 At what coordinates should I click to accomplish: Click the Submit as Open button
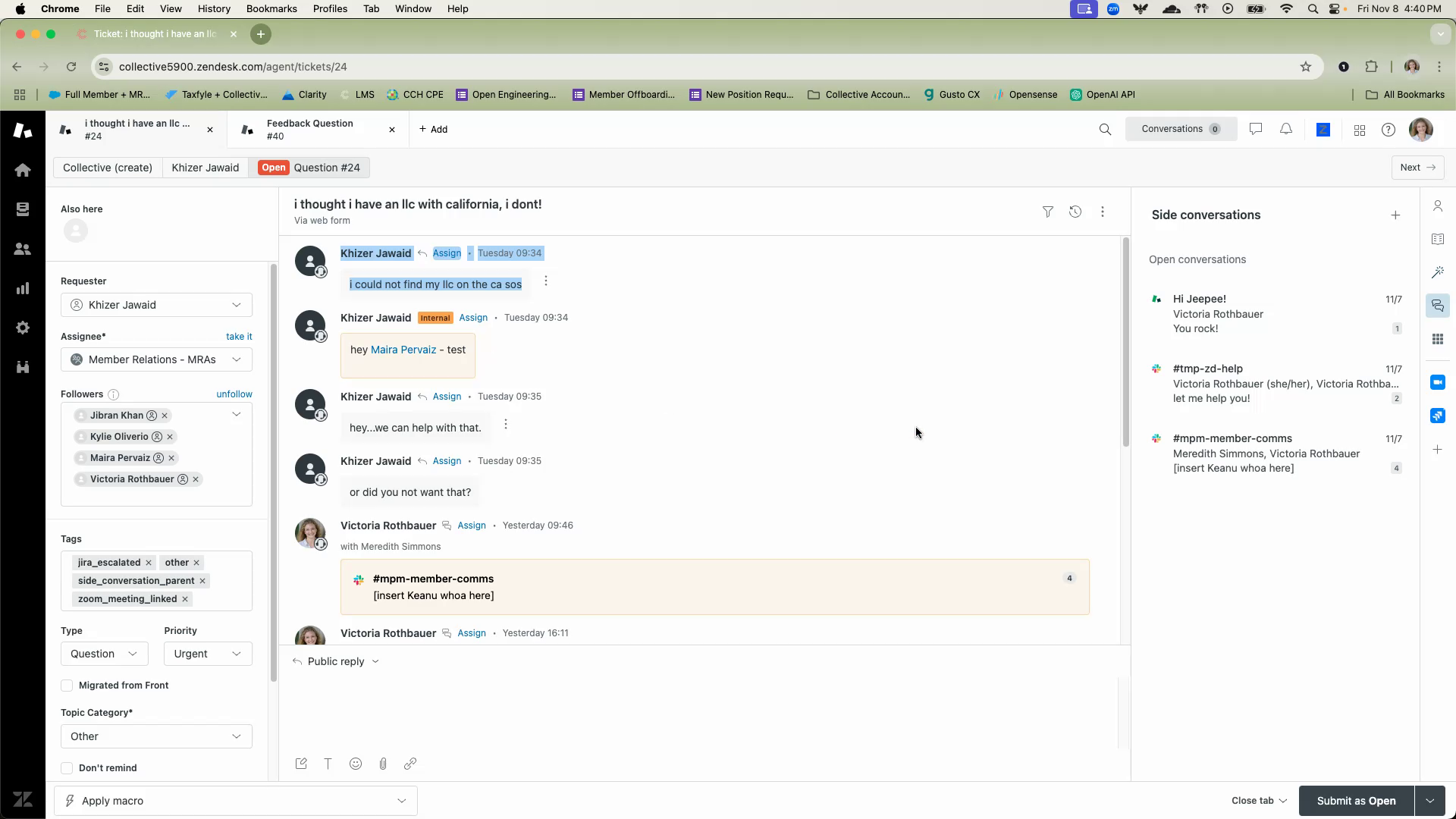coord(1356,801)
